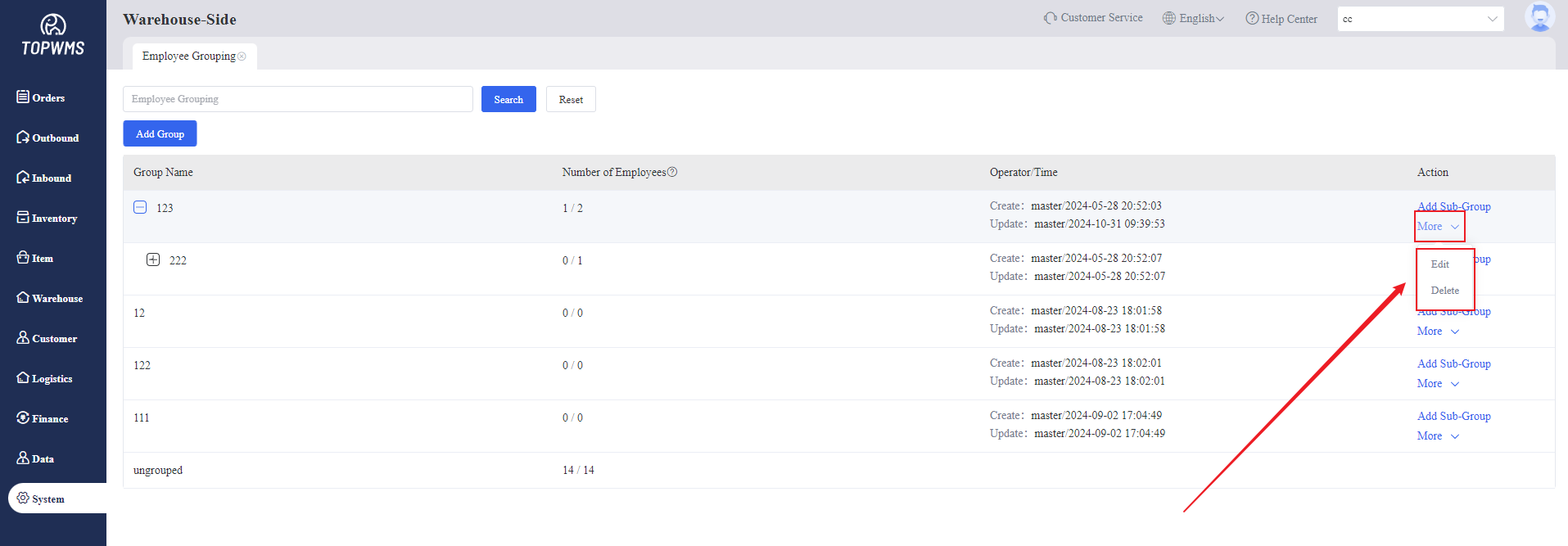Open the English language dropdown
Image resolution: width=1568 pixels, height=546 pixels.
coord(1194,19)
